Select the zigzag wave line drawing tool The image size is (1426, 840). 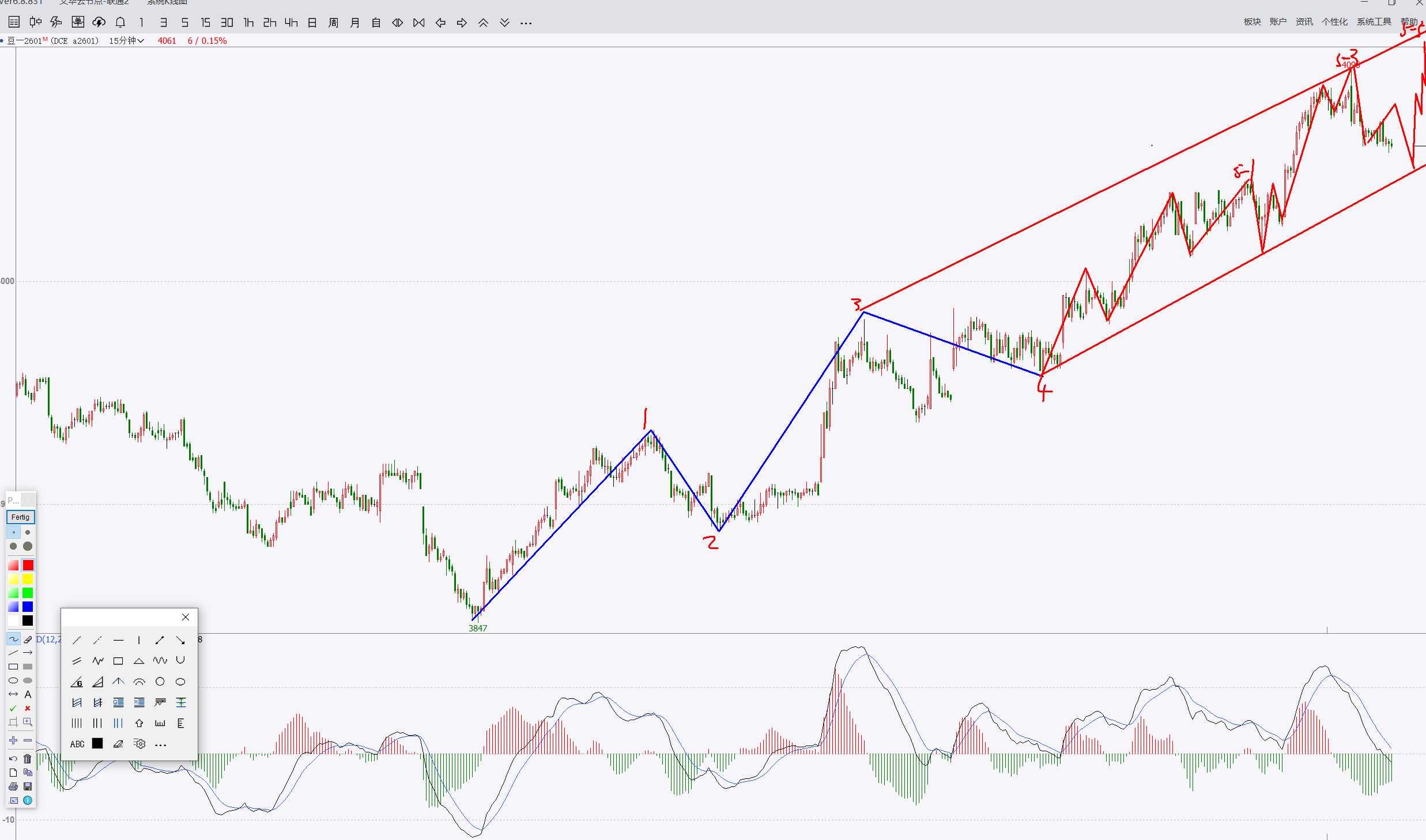98,661
